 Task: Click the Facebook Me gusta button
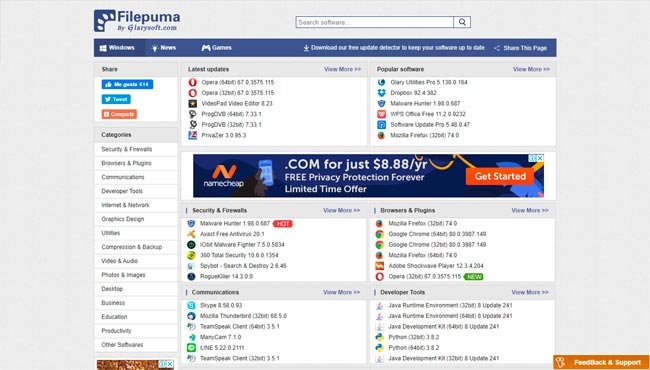click(x=127, y=85)
